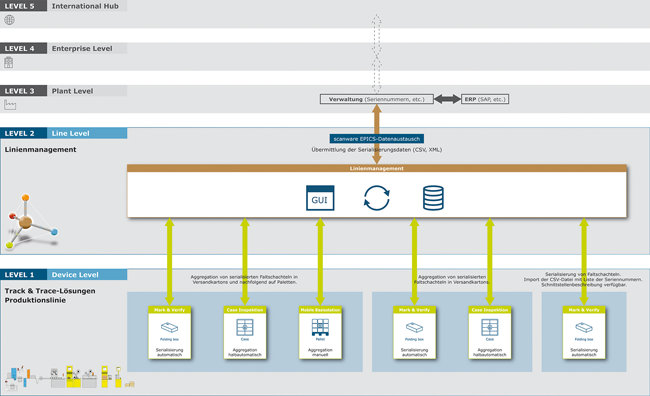Click the circular sync arrows icon
Screen dimensions: 650x396
pos(376,198)
